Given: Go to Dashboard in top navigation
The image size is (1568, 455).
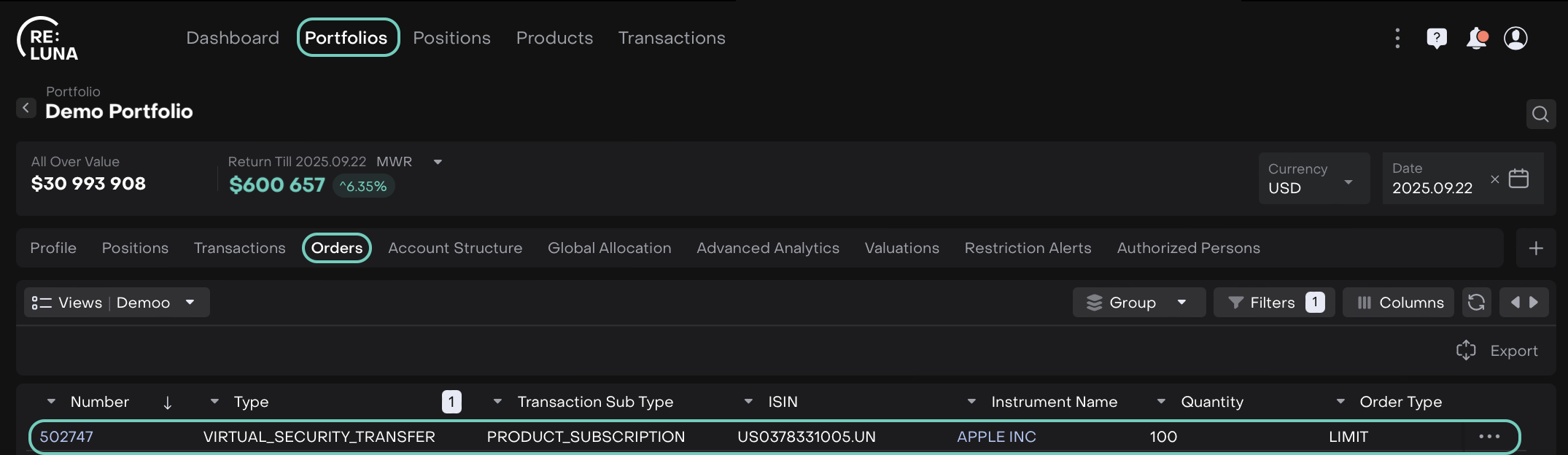Looking at the screenshot, I should tap(233, 38).
